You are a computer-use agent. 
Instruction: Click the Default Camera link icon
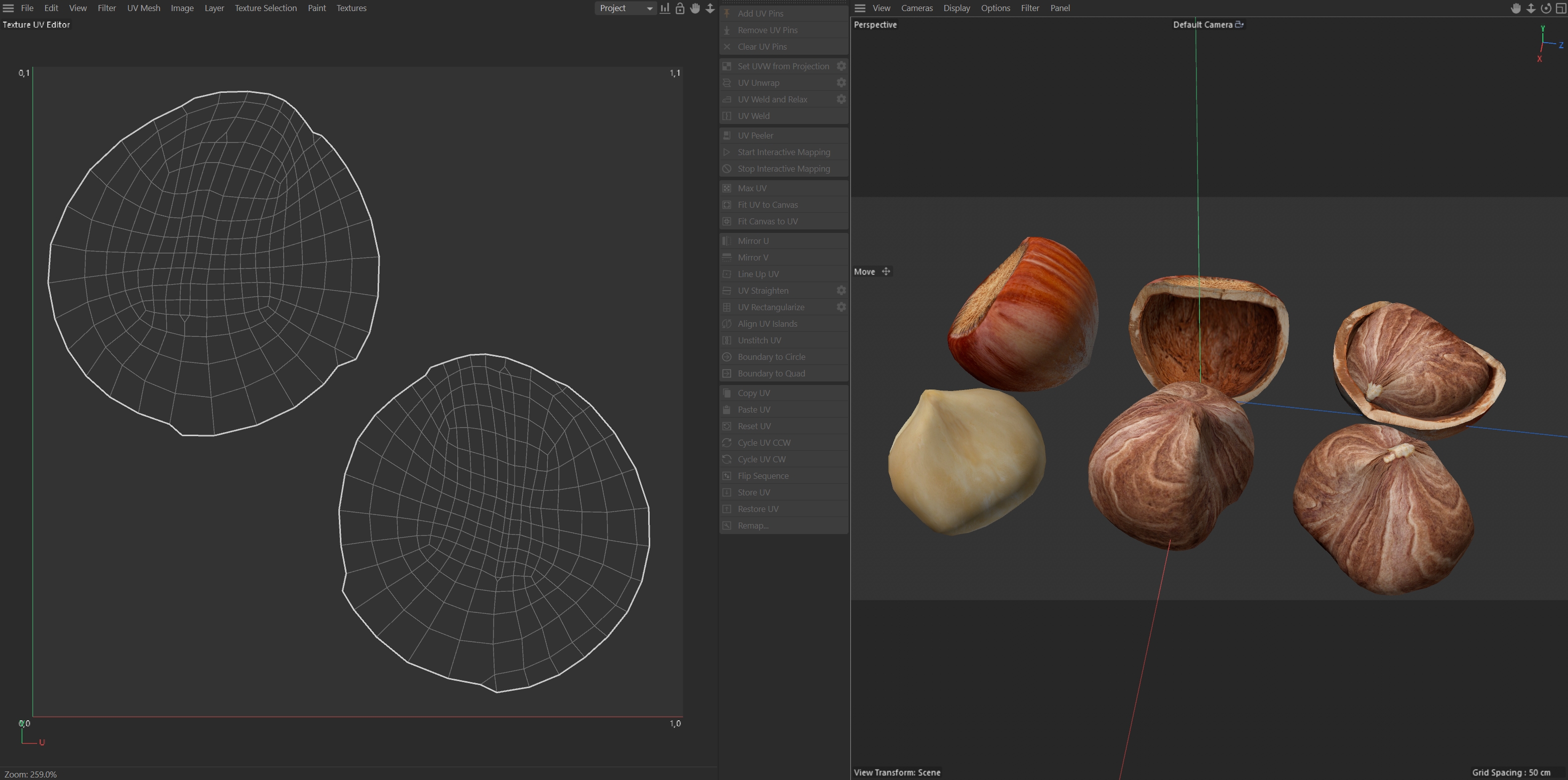[x=1239, y=25]
